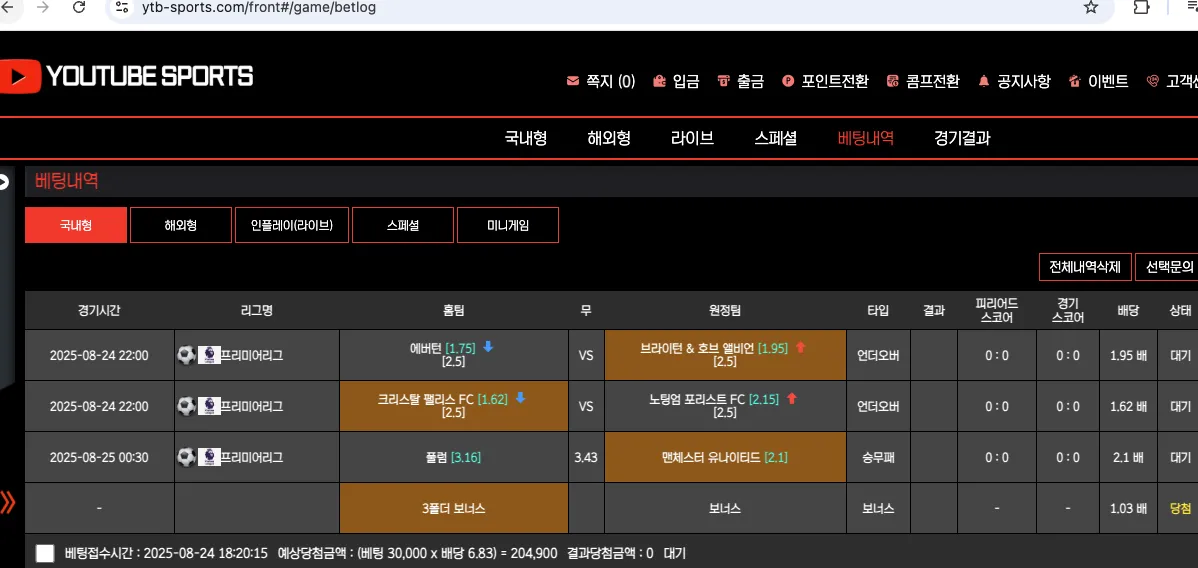Viewport: 1198px width, 568px height.
Task: Expand the left sidebar circular arrow
Action: tap(3, 182)
